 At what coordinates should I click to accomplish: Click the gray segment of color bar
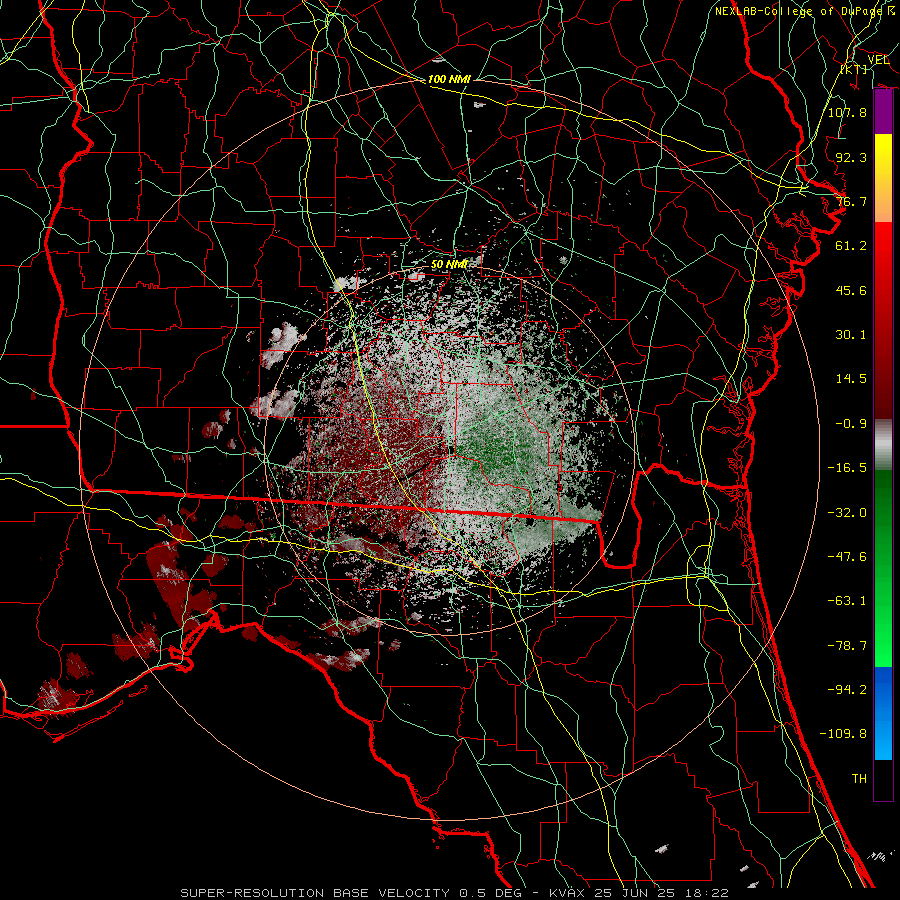coord(883,445)
